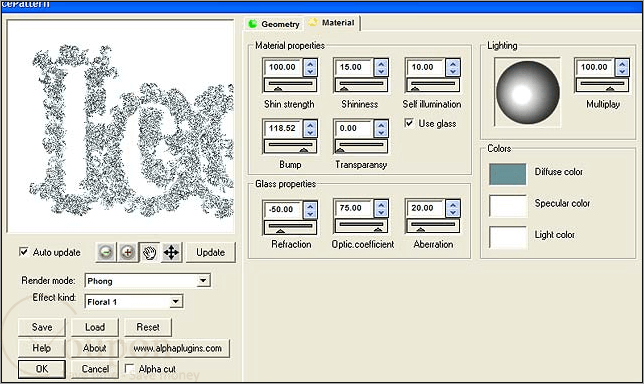Select the four-arrow move tool
Image resolution: width=644 pixels, height=384 pixels.
[171, 252]
